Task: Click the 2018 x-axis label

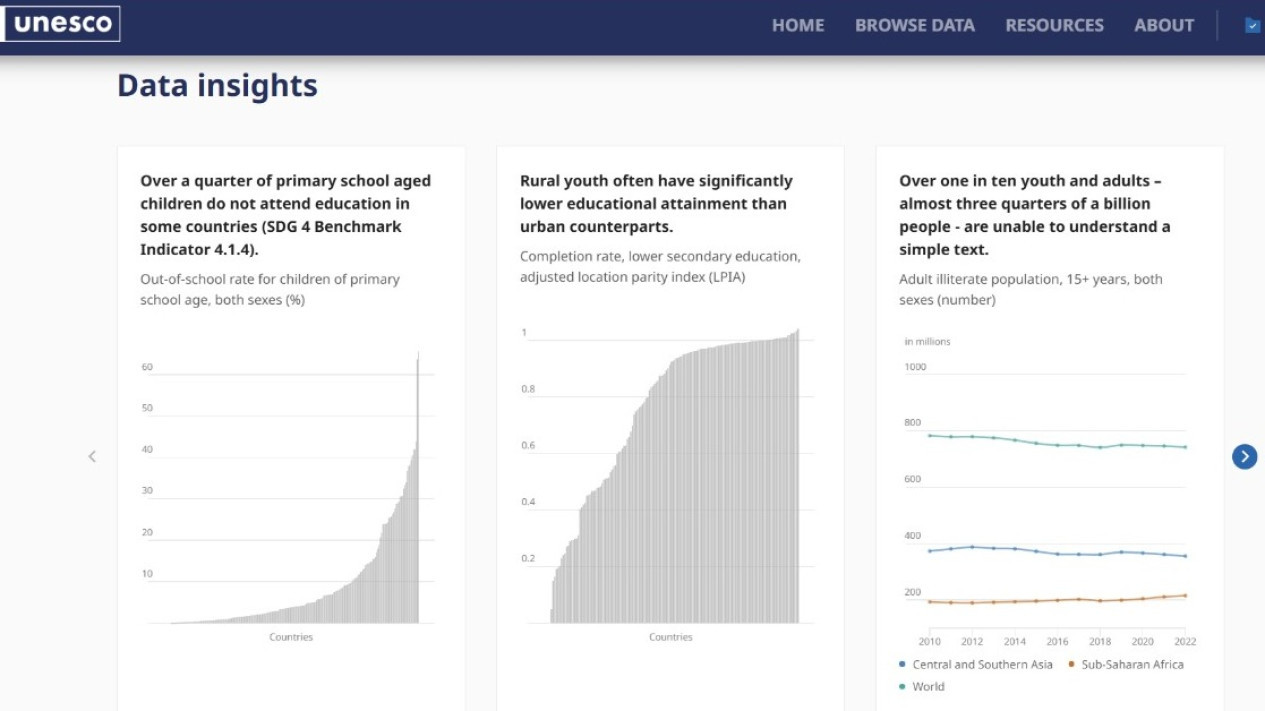Action: [1100, 641]
